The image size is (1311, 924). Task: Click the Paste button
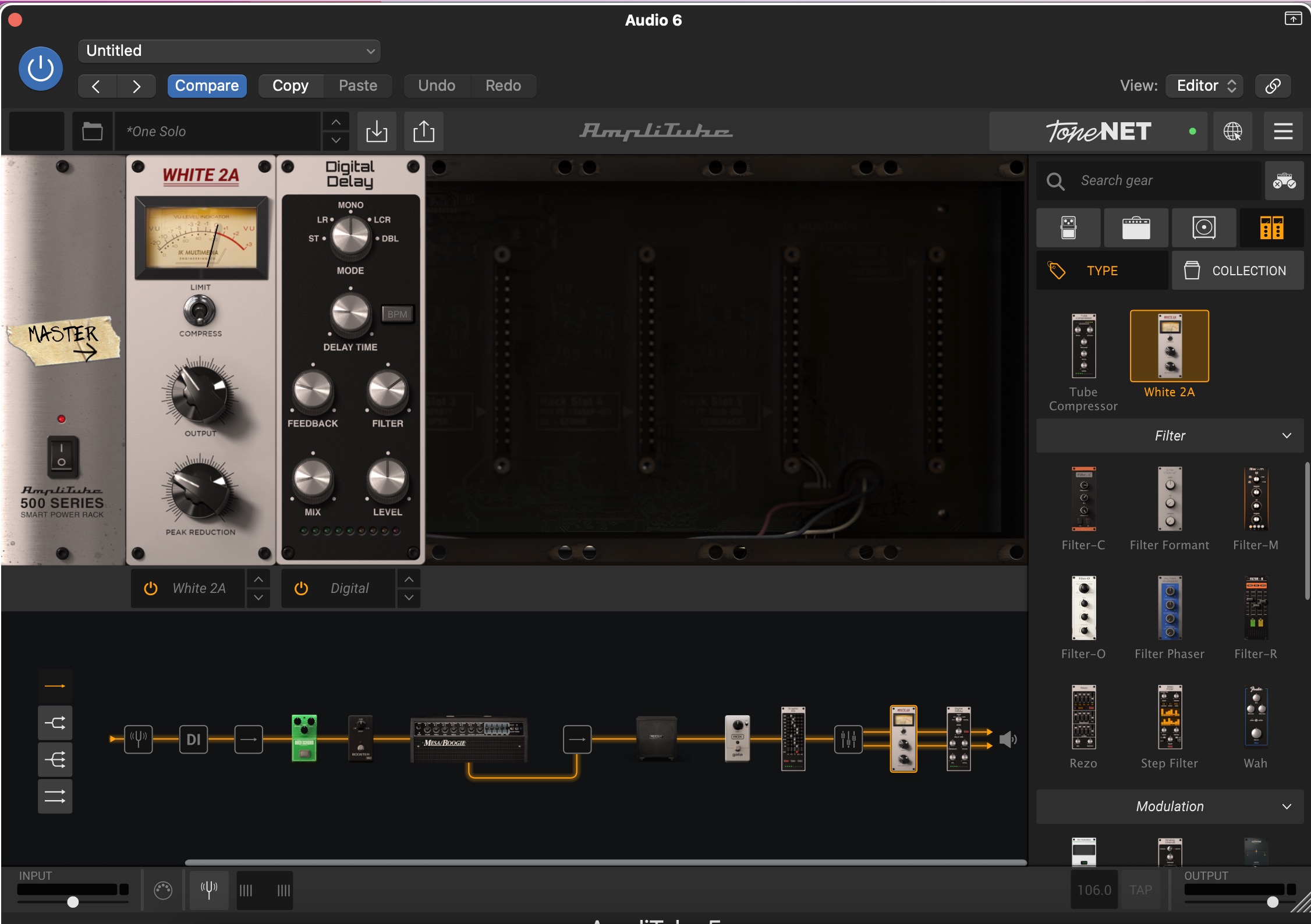tap(358, 86)
